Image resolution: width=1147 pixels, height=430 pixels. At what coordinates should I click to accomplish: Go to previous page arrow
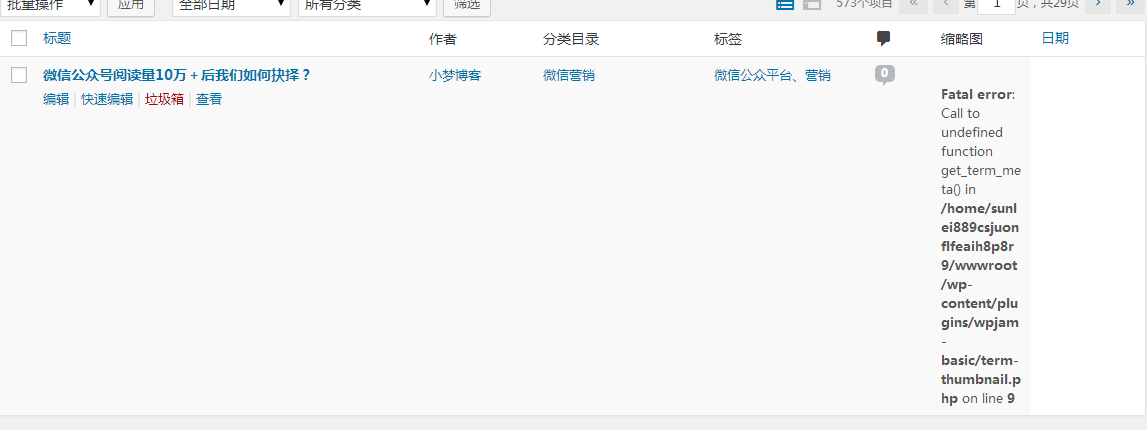(946, 5)
